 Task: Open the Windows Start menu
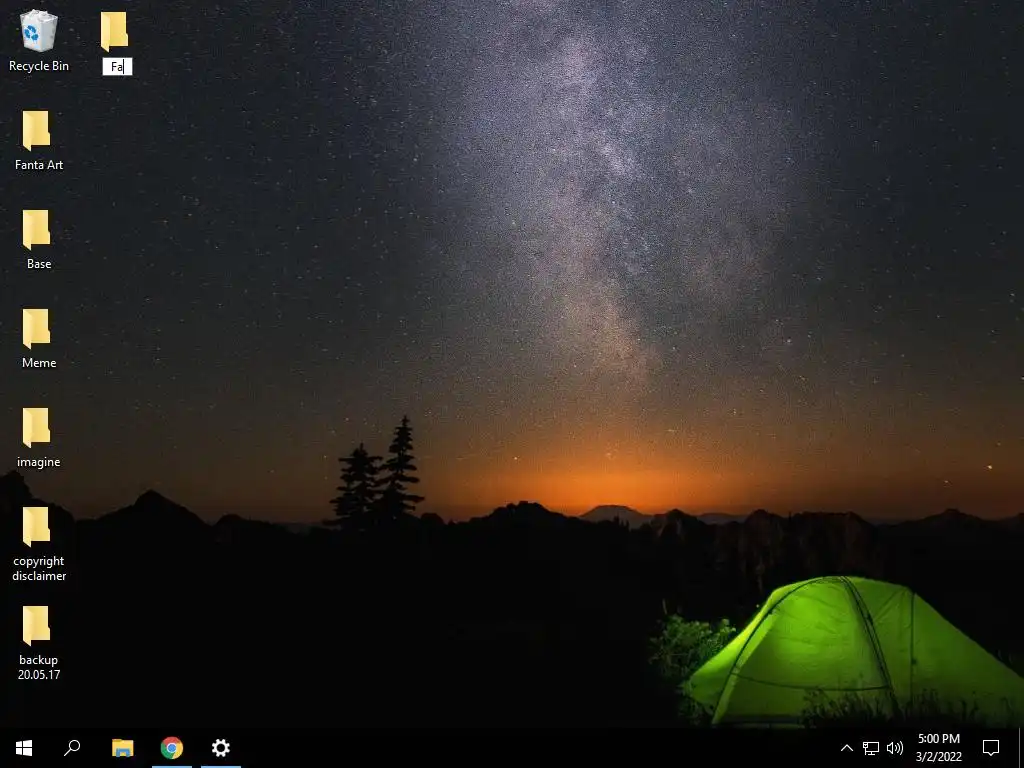pos(24,748)
